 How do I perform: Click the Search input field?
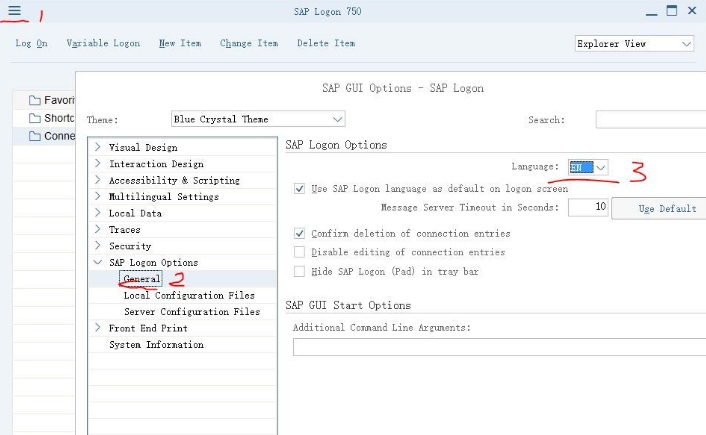(651, 120)
